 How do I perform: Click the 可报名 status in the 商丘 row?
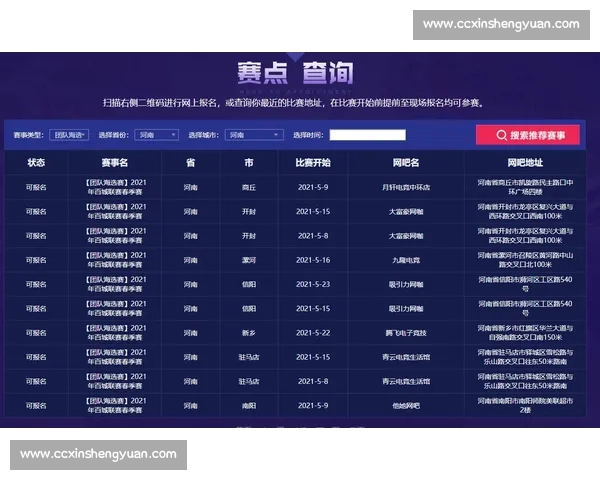tap(36, 187)
